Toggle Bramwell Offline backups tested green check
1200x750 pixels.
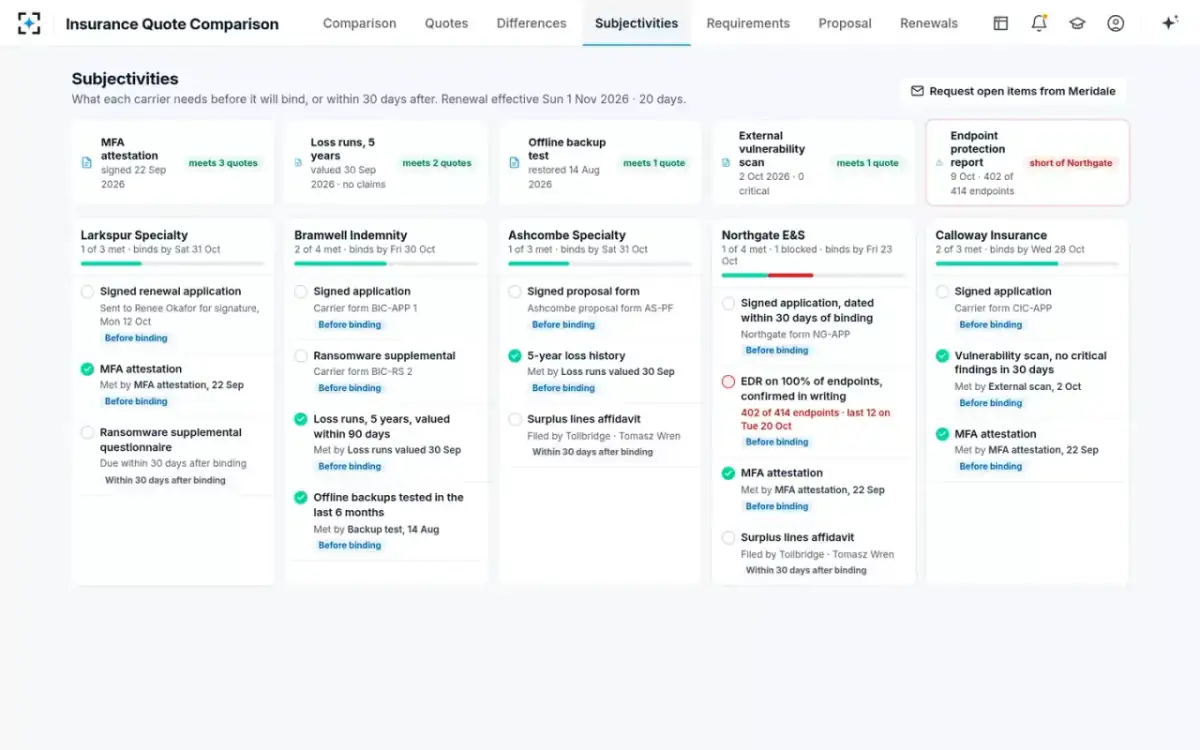point(301,497)
